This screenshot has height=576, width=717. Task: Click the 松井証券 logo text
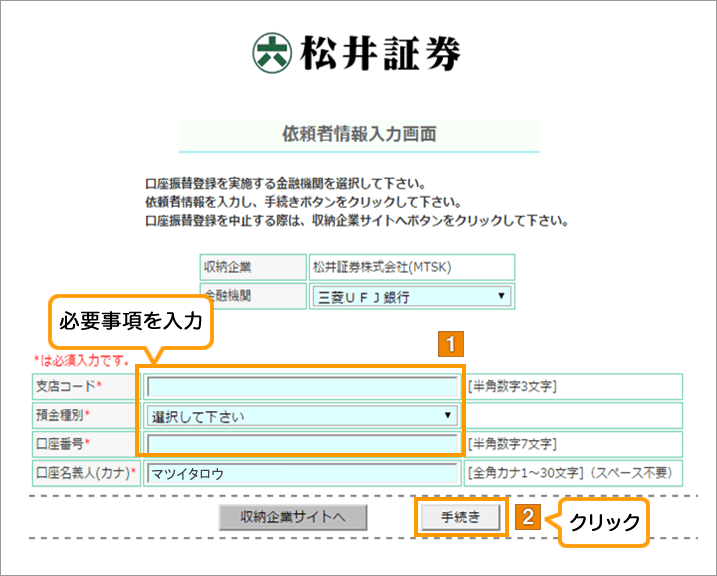coord(379,54)
